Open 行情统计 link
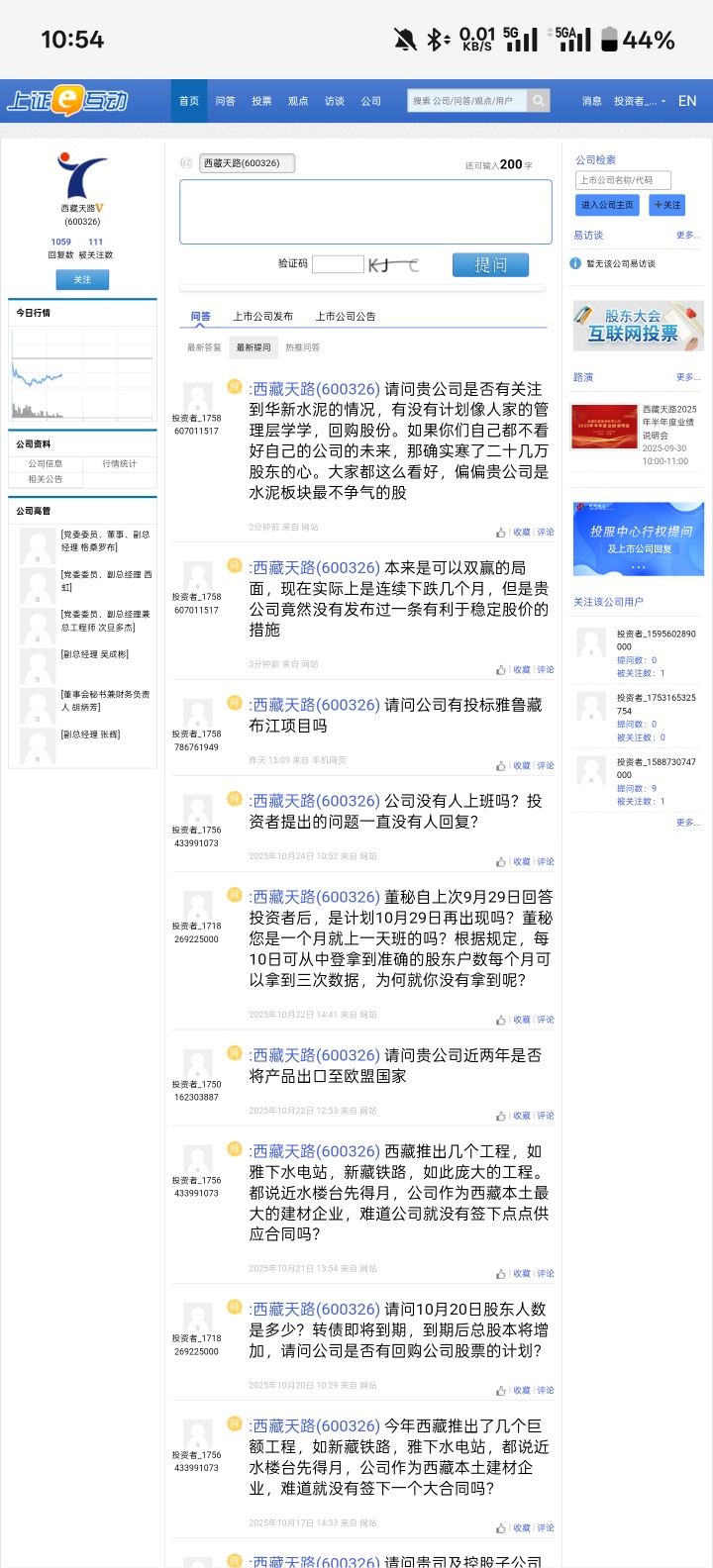 (119, 463)
